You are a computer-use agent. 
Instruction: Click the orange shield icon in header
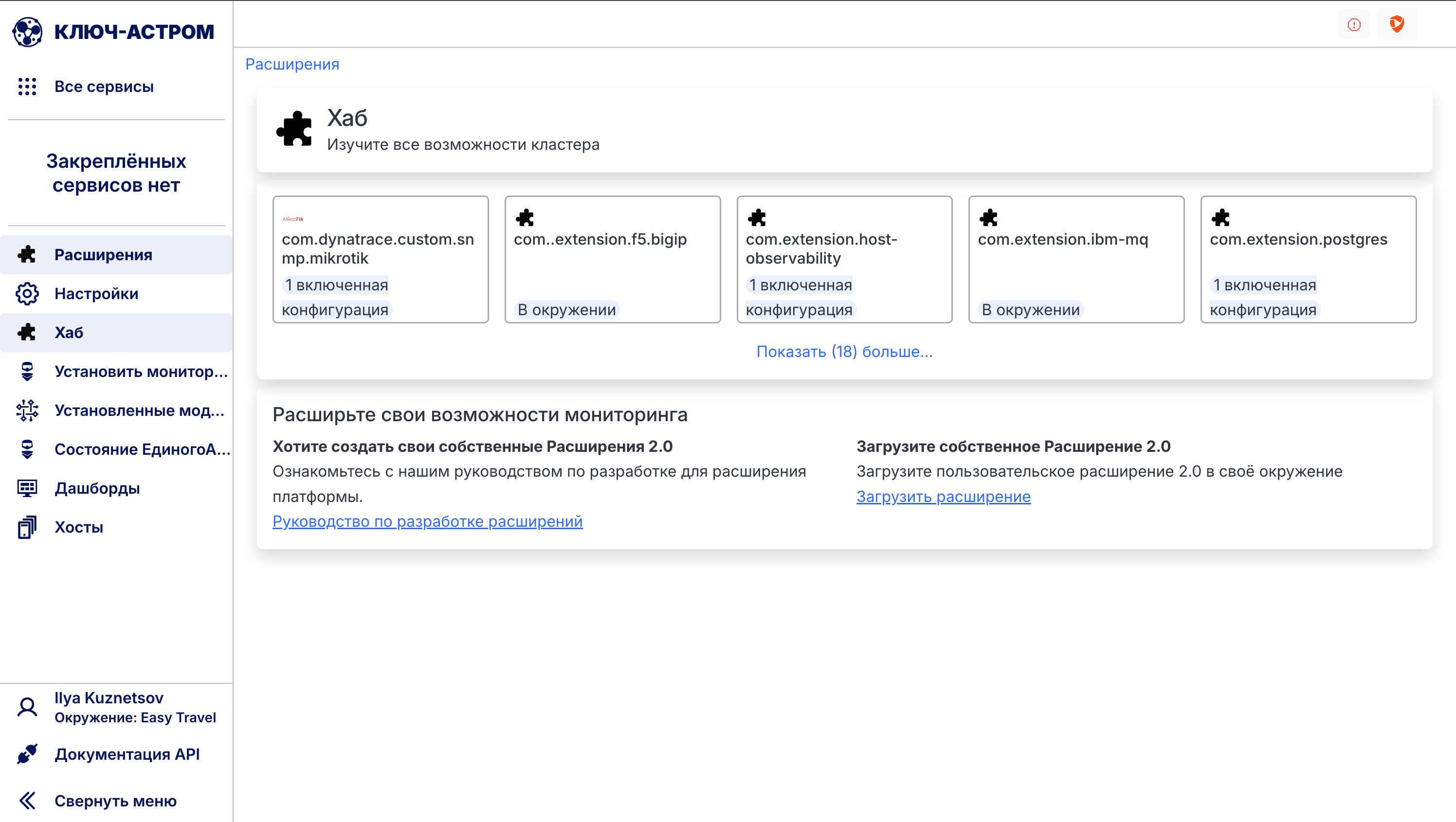click(1397, 24)
